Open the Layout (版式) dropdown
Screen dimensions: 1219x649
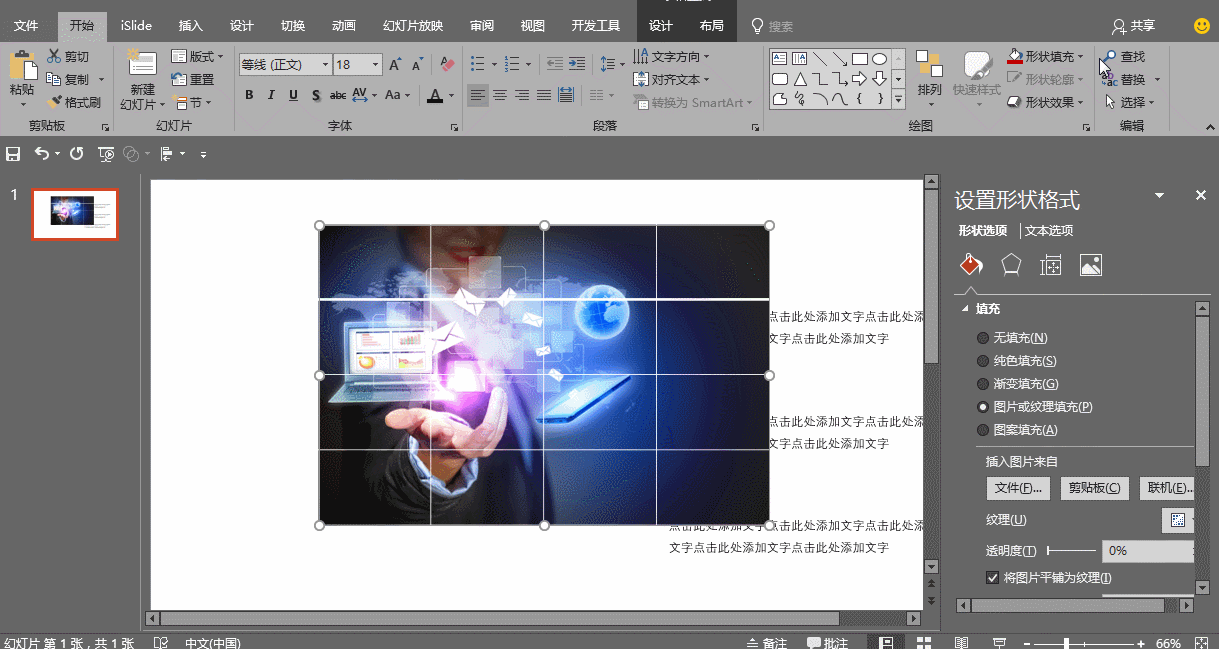[x=198, y=57]
